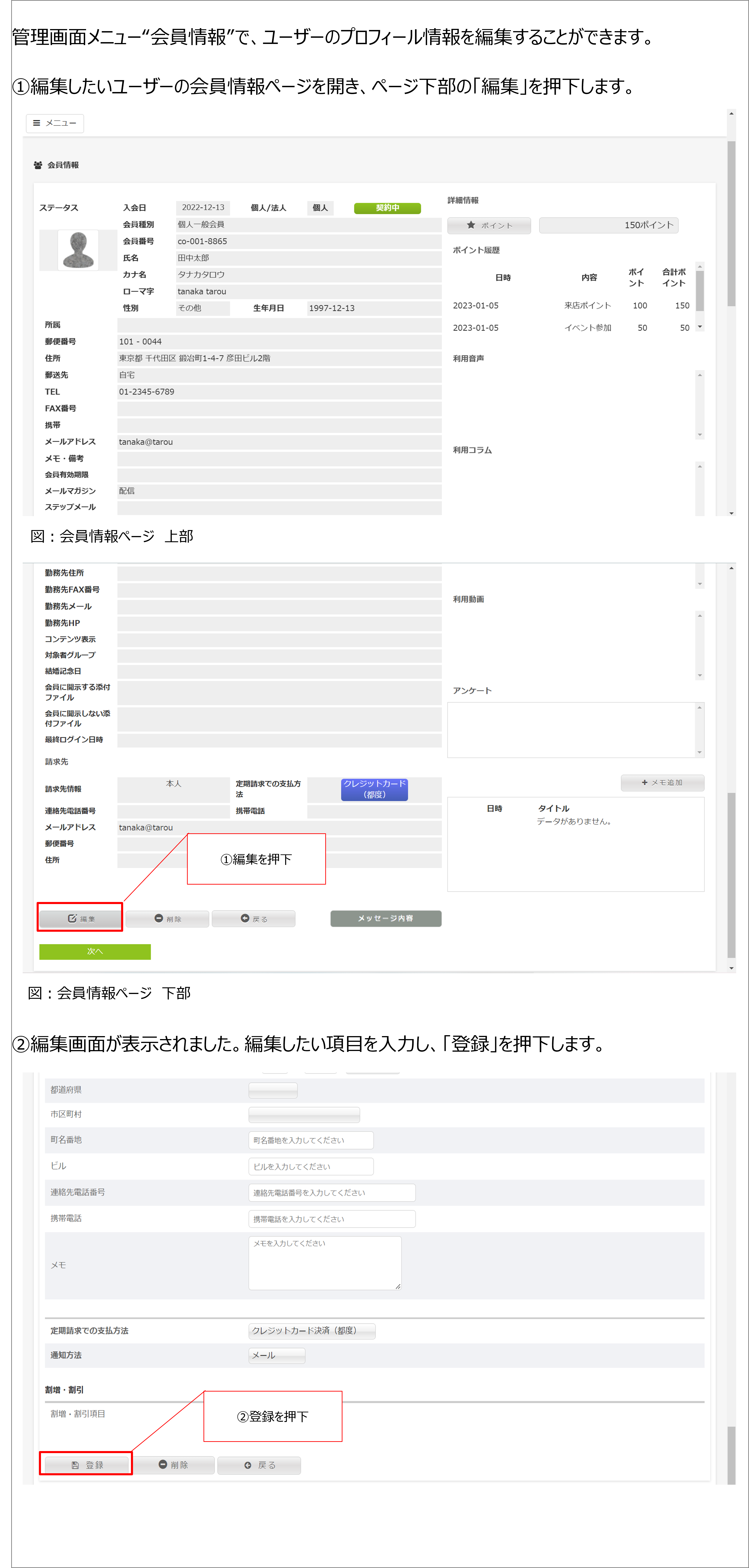Click the アンケート box scrollbar
The image size is (749, 1568).
pyautogui.click(x=700, y=730)
